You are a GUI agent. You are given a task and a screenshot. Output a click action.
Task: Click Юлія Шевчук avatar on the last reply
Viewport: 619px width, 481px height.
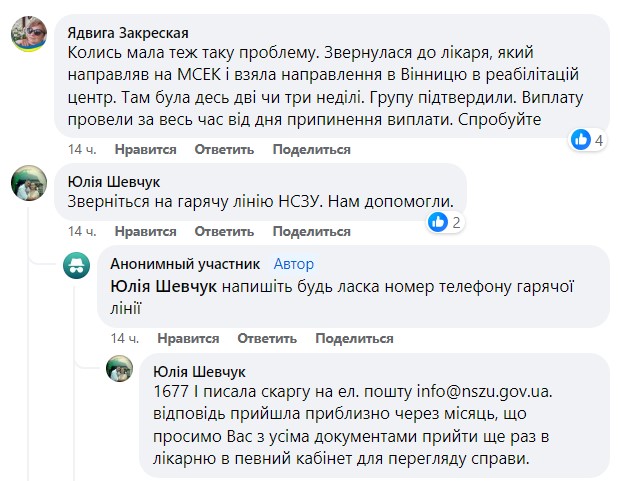(x=120, y=368)
